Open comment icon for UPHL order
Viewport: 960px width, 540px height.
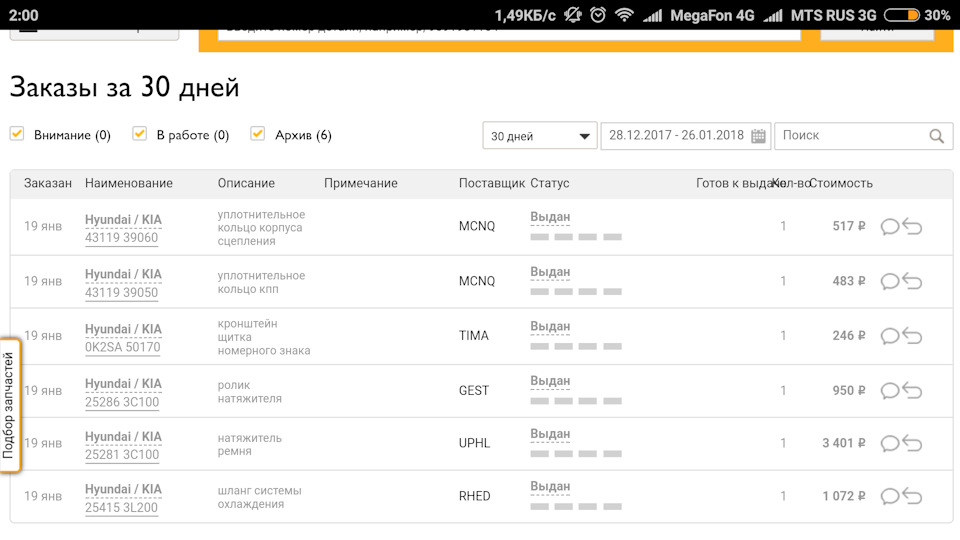point(889,444)
